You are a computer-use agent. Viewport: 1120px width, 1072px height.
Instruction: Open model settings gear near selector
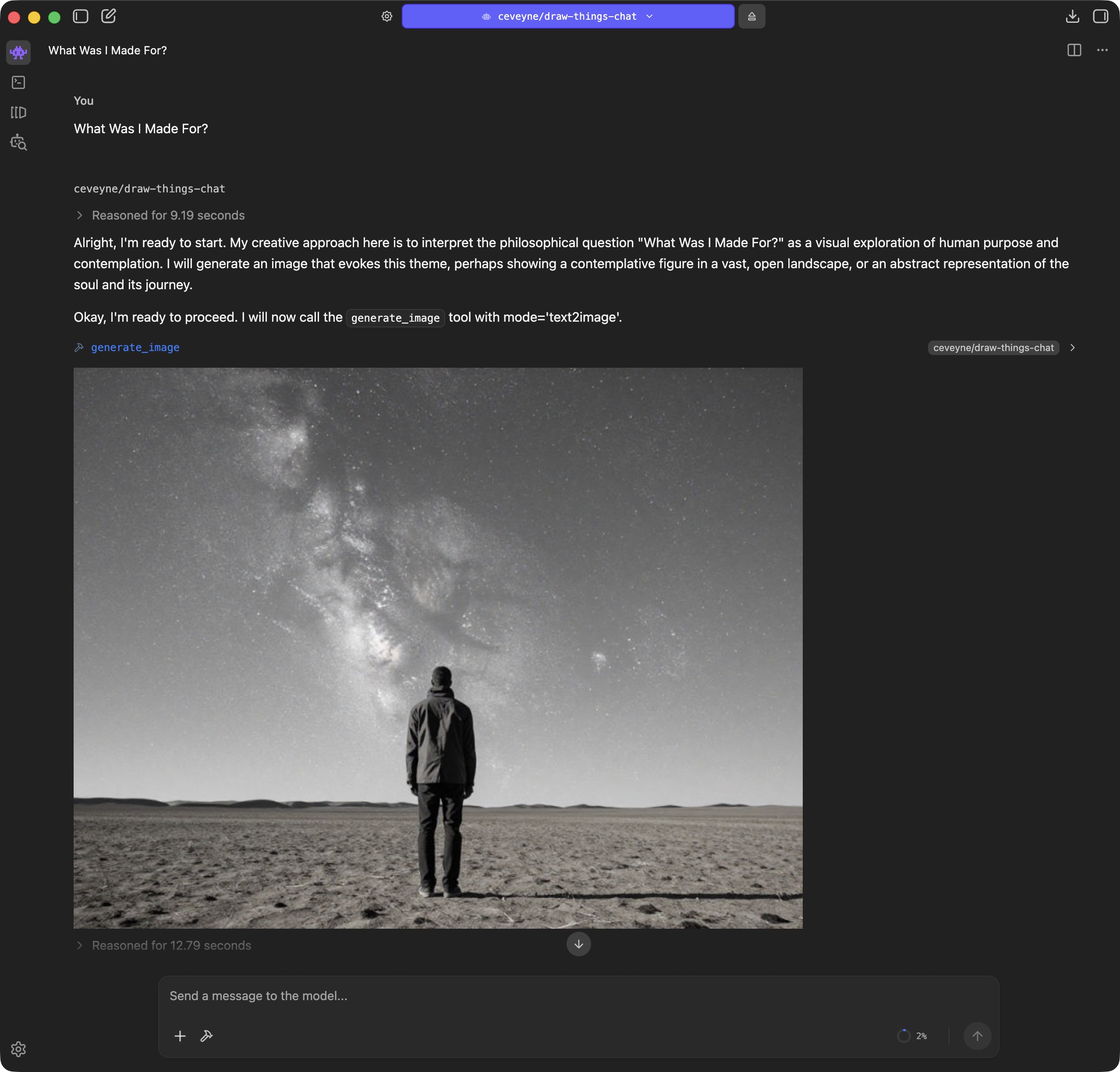click(387, 16)
